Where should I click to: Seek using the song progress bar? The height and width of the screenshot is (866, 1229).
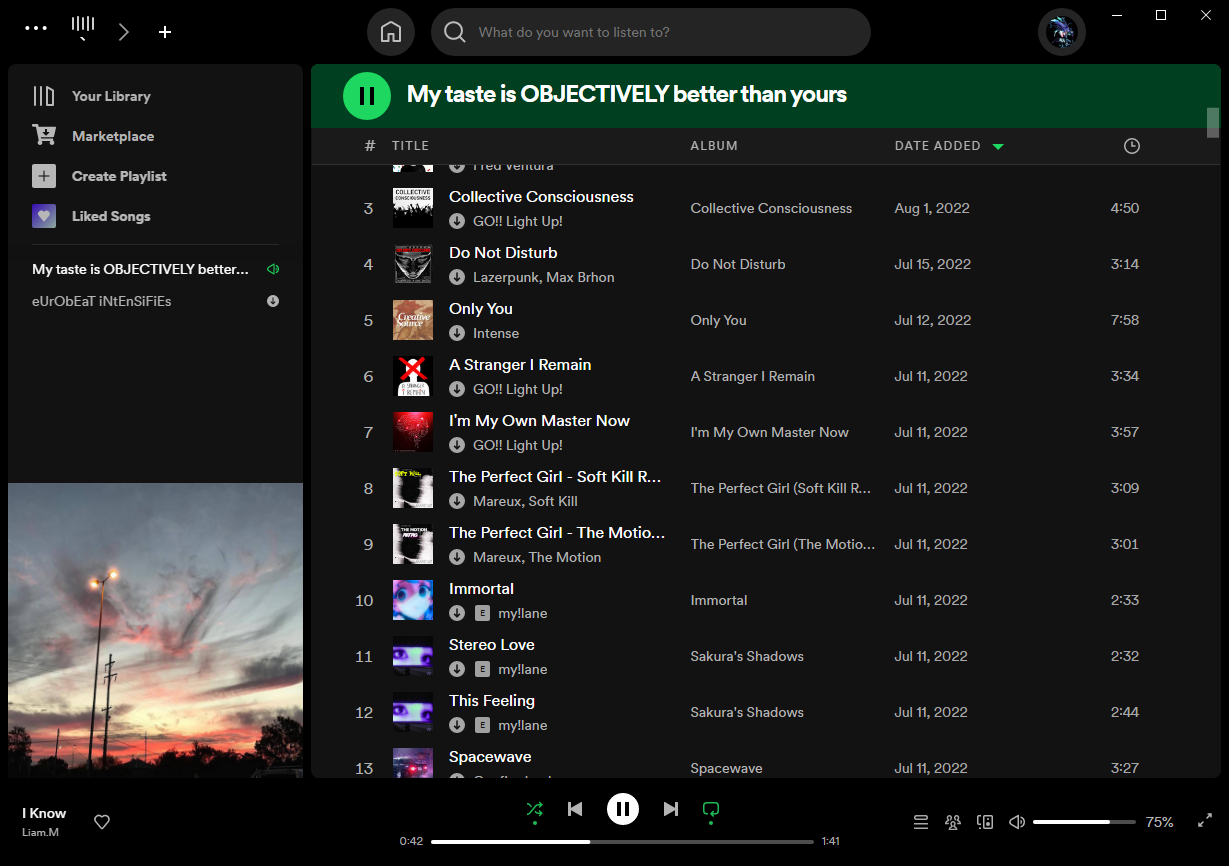click(x=622, y=842)
